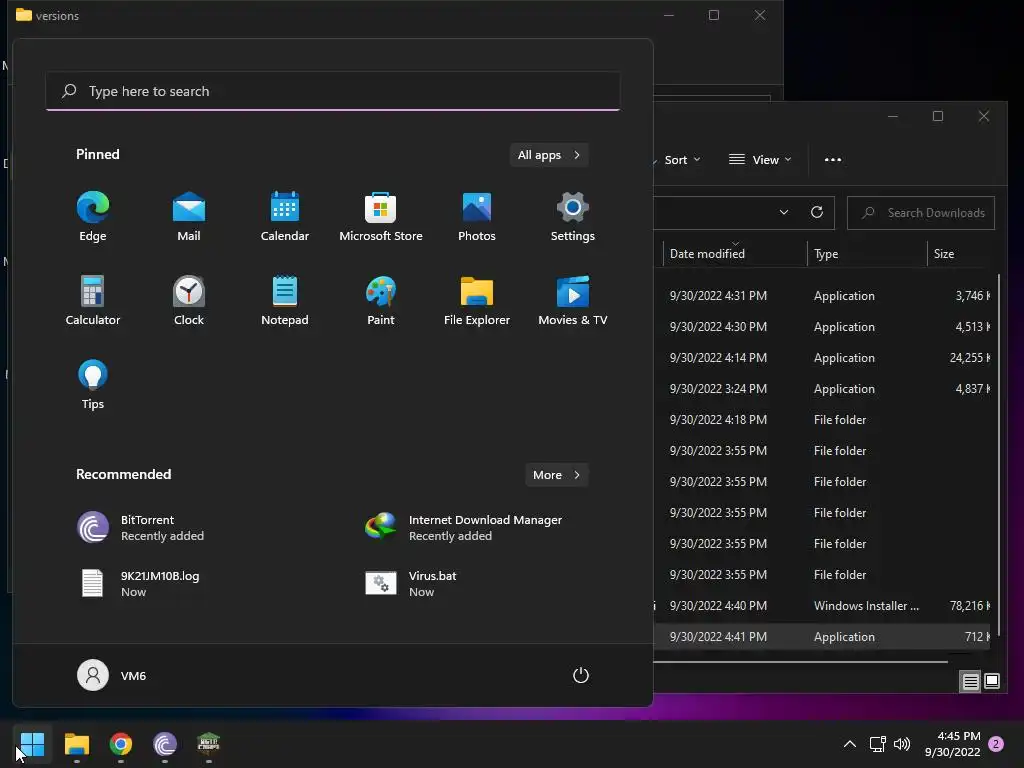This screenshot has width=1024, height=768.
Task: Open Microsoft Store from pinned apps
Action: coord(381,217)
